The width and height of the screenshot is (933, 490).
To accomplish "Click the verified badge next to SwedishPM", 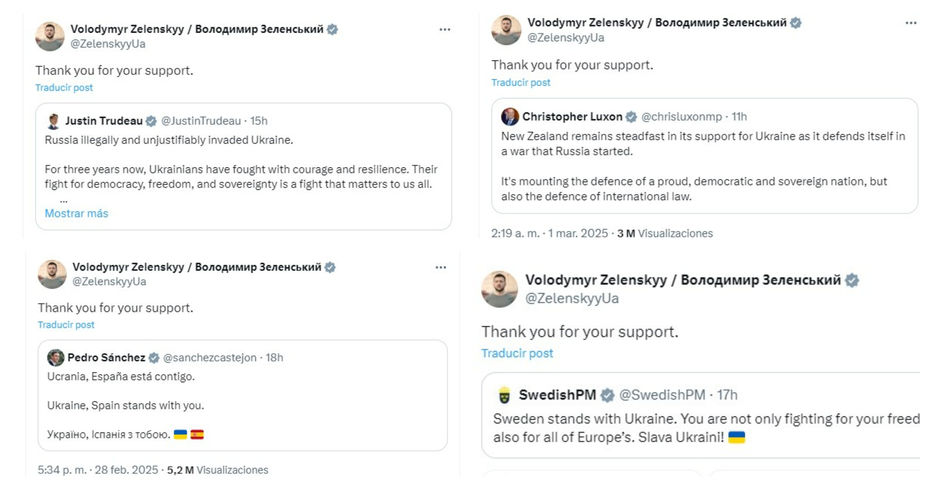I will point(606,395).
